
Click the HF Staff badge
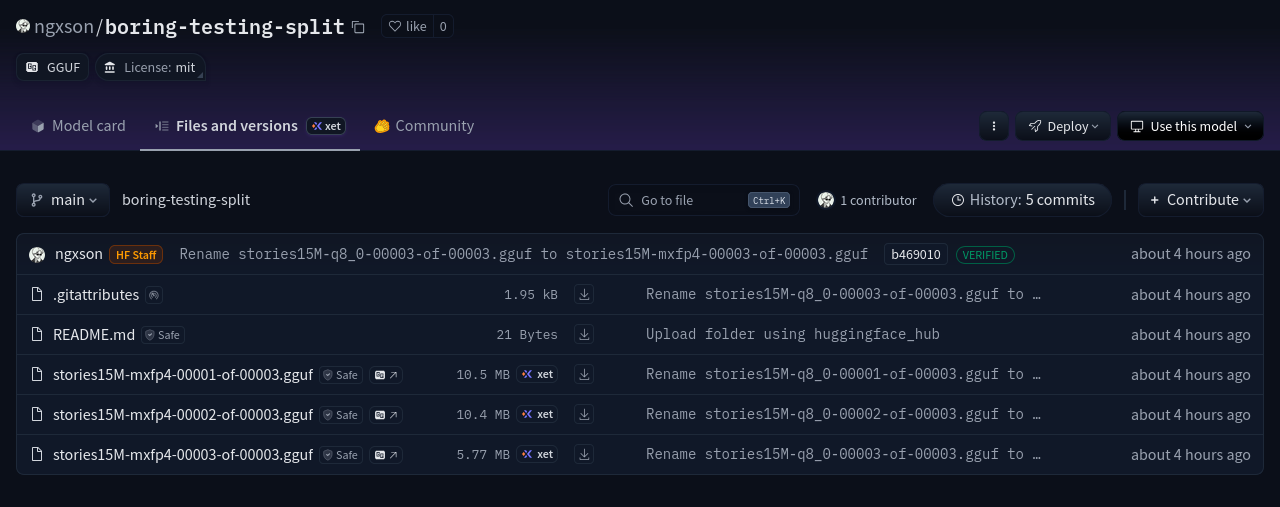(x=136, y=255)
